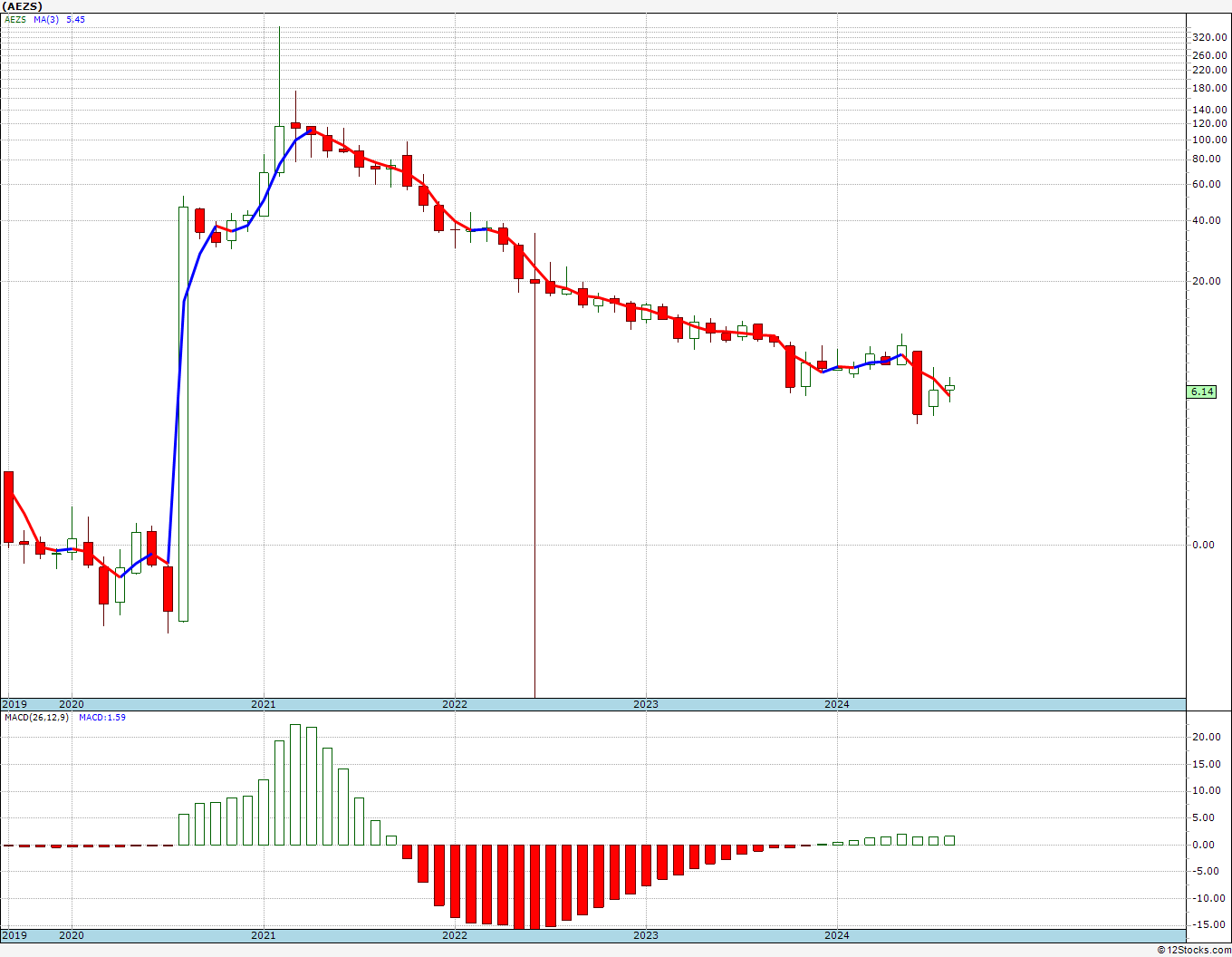Select the -15.00 MACD axis label
The height and width of the screenshot is (957, 1232).
[x=1210, y=924]
